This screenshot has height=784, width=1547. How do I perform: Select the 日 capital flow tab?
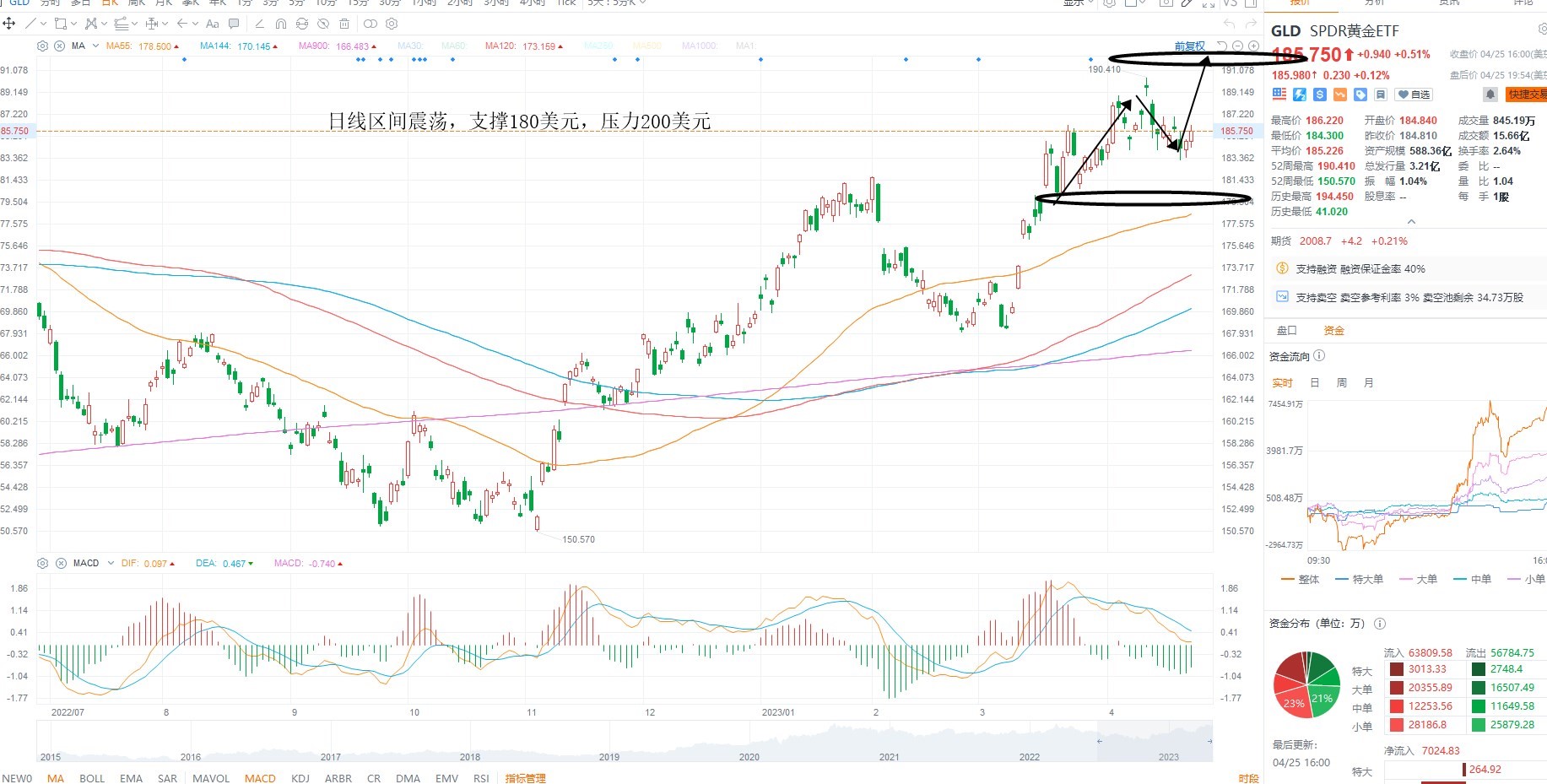1315,383
